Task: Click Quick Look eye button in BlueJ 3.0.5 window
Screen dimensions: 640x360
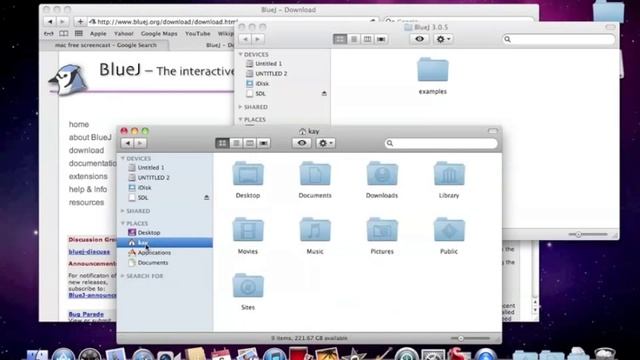Action: (419, 39)
